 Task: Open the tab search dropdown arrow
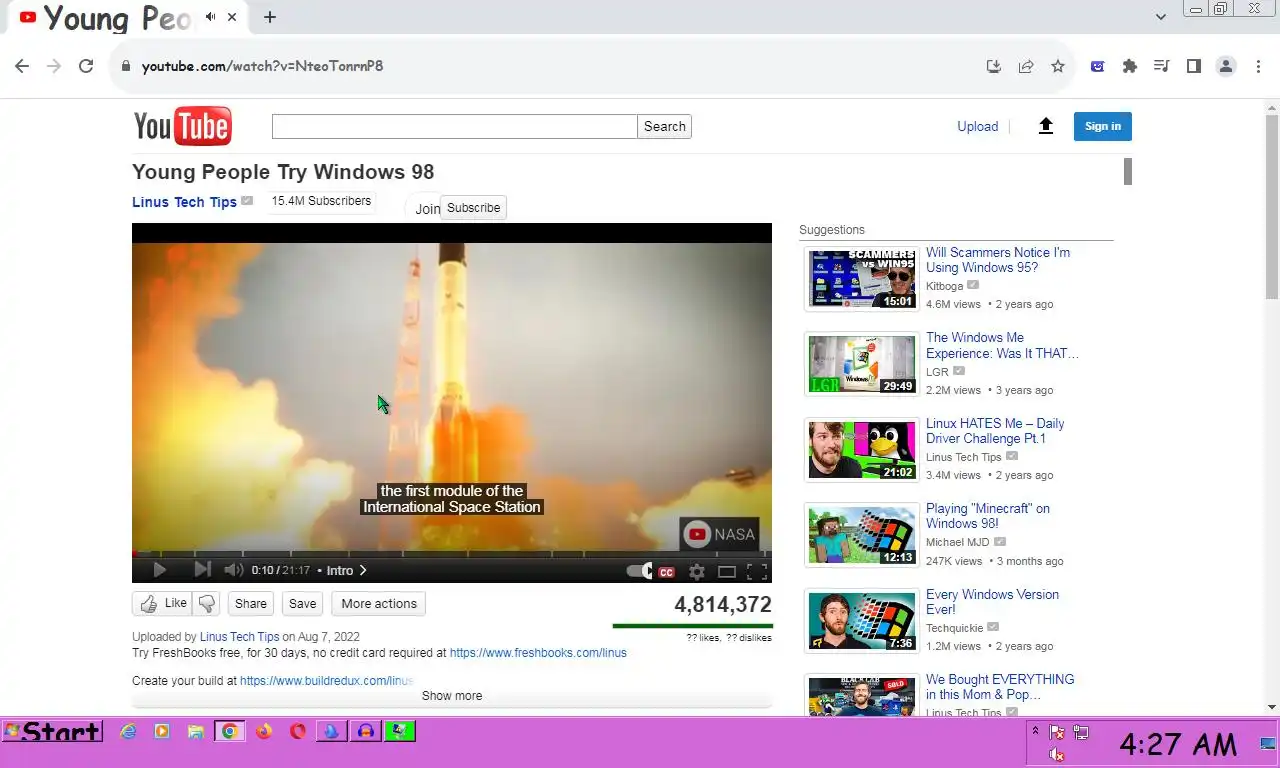(1161, 17)
